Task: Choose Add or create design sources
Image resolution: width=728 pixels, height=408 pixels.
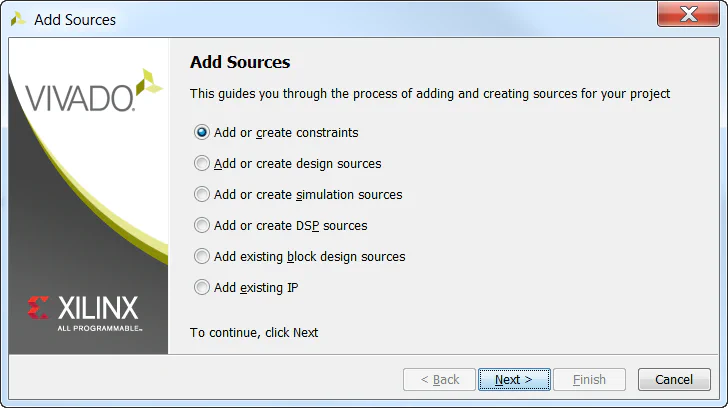Action: click(203, 163)
